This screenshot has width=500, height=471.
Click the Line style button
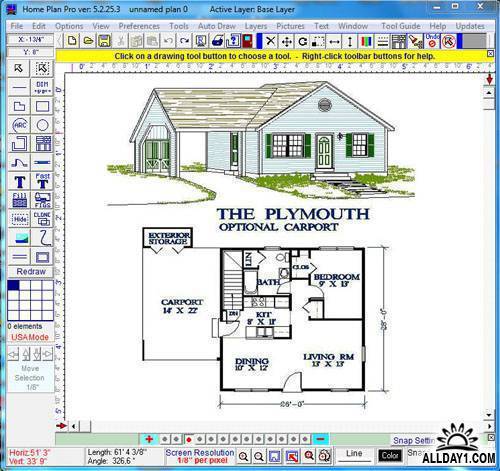coord(354,454)
